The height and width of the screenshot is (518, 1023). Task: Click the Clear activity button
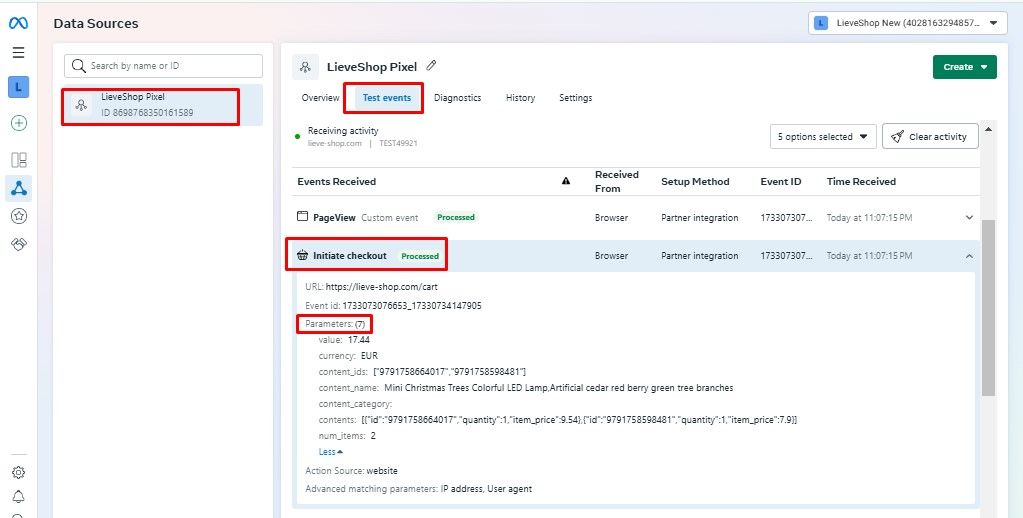click(x=930, y=136)
